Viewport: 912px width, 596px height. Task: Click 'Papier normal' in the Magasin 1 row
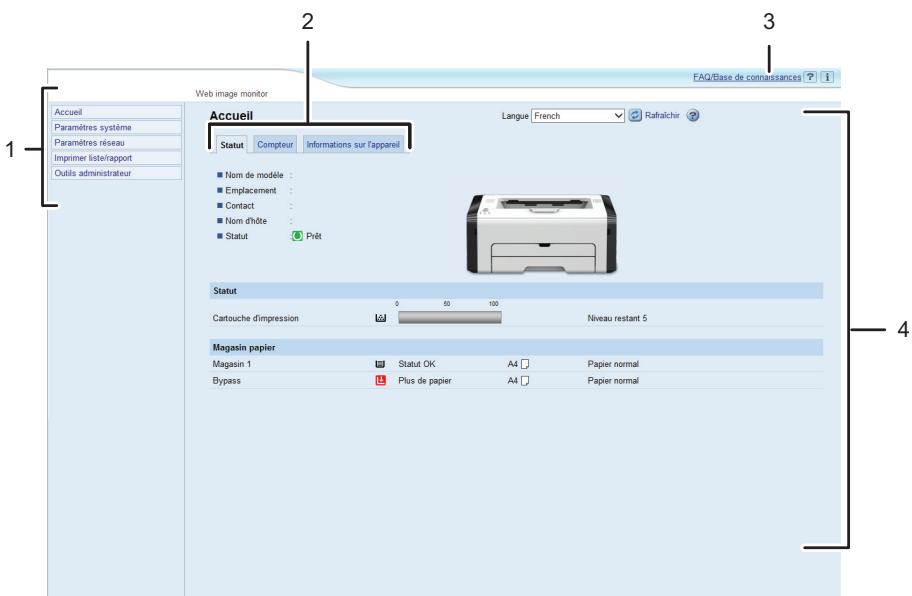[x=613, y=364]
